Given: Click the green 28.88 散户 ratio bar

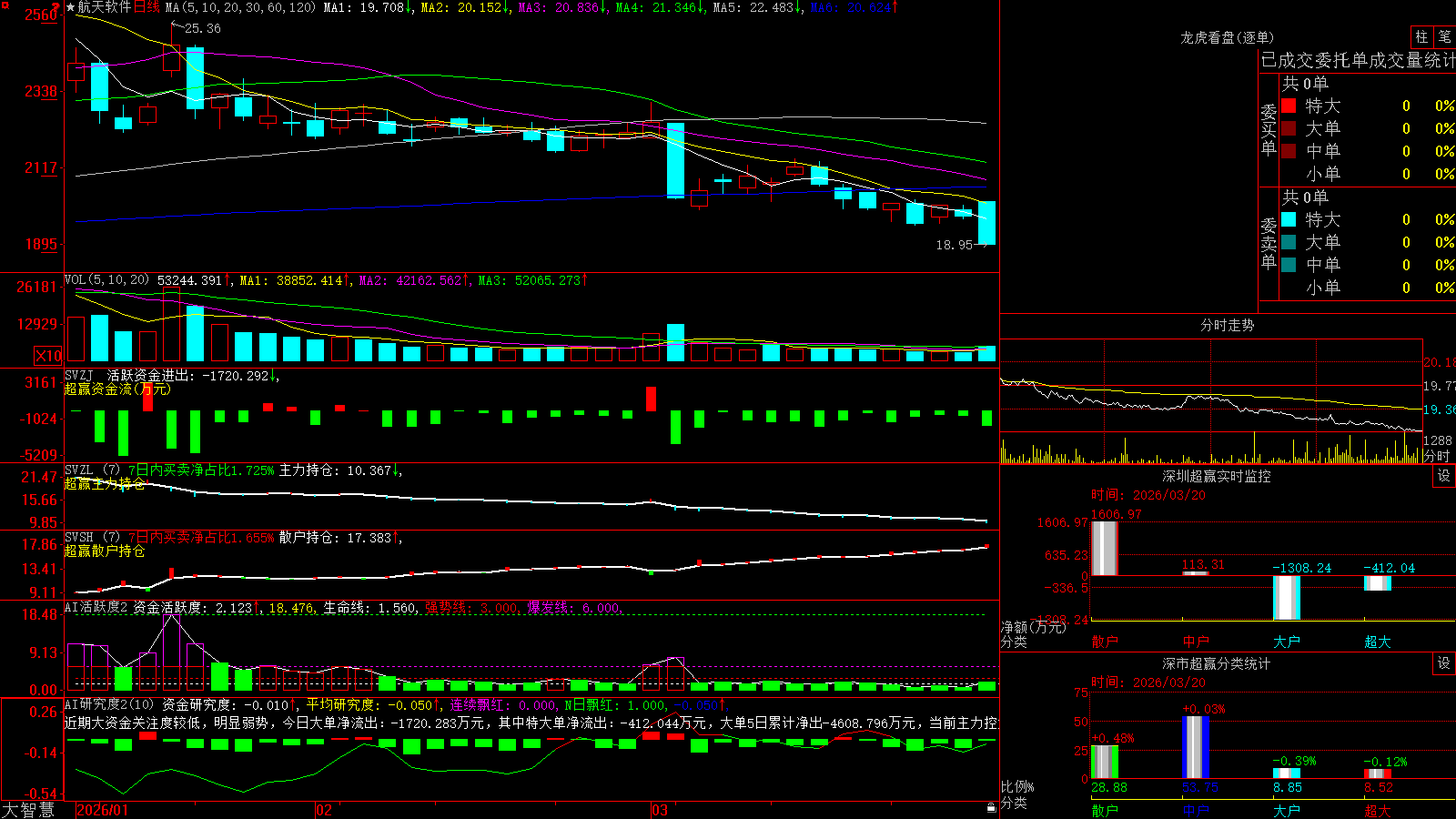Looking at the screenshot, I should point(1105,762).
